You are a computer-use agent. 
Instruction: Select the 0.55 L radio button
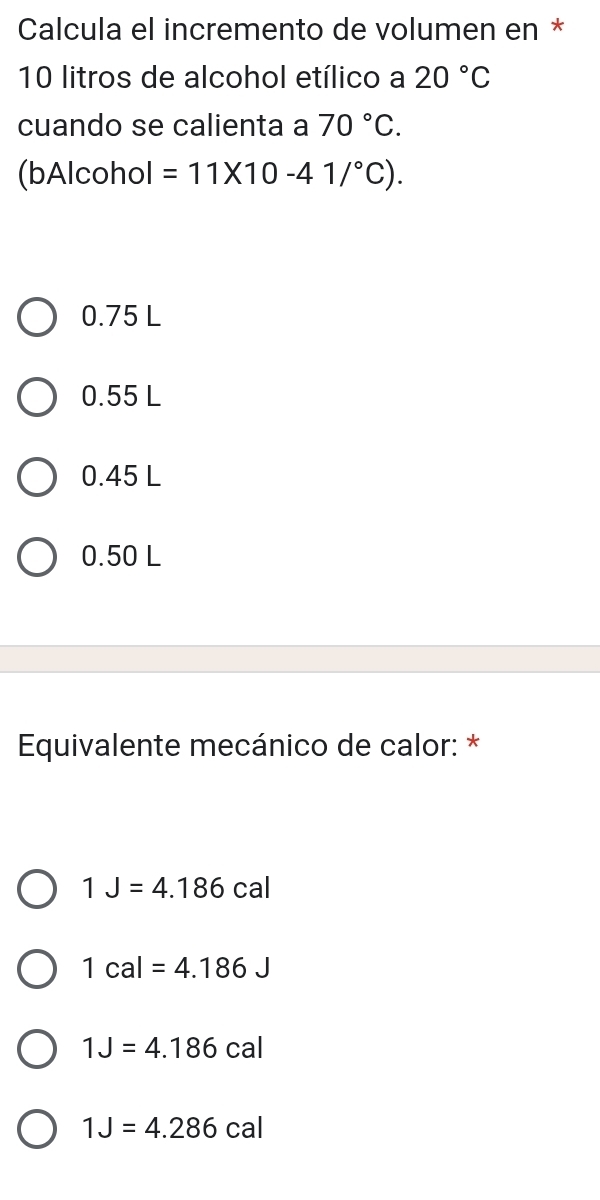(x=38, y=397)
